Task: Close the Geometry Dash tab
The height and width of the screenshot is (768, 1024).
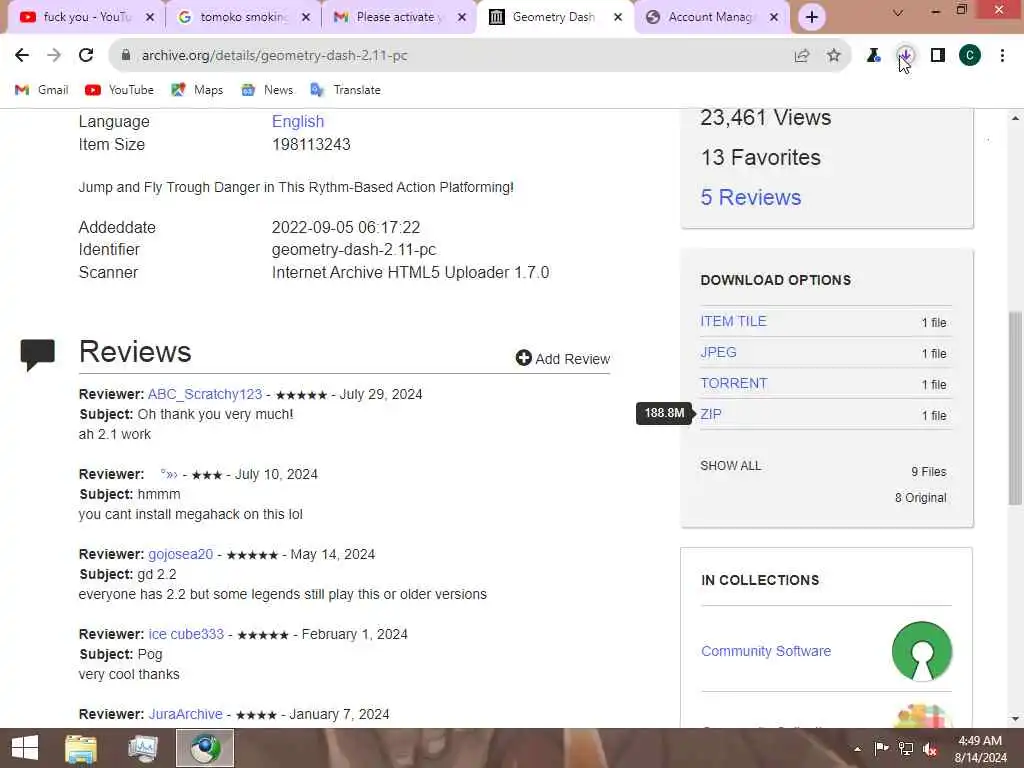Action: pos(618,17)
